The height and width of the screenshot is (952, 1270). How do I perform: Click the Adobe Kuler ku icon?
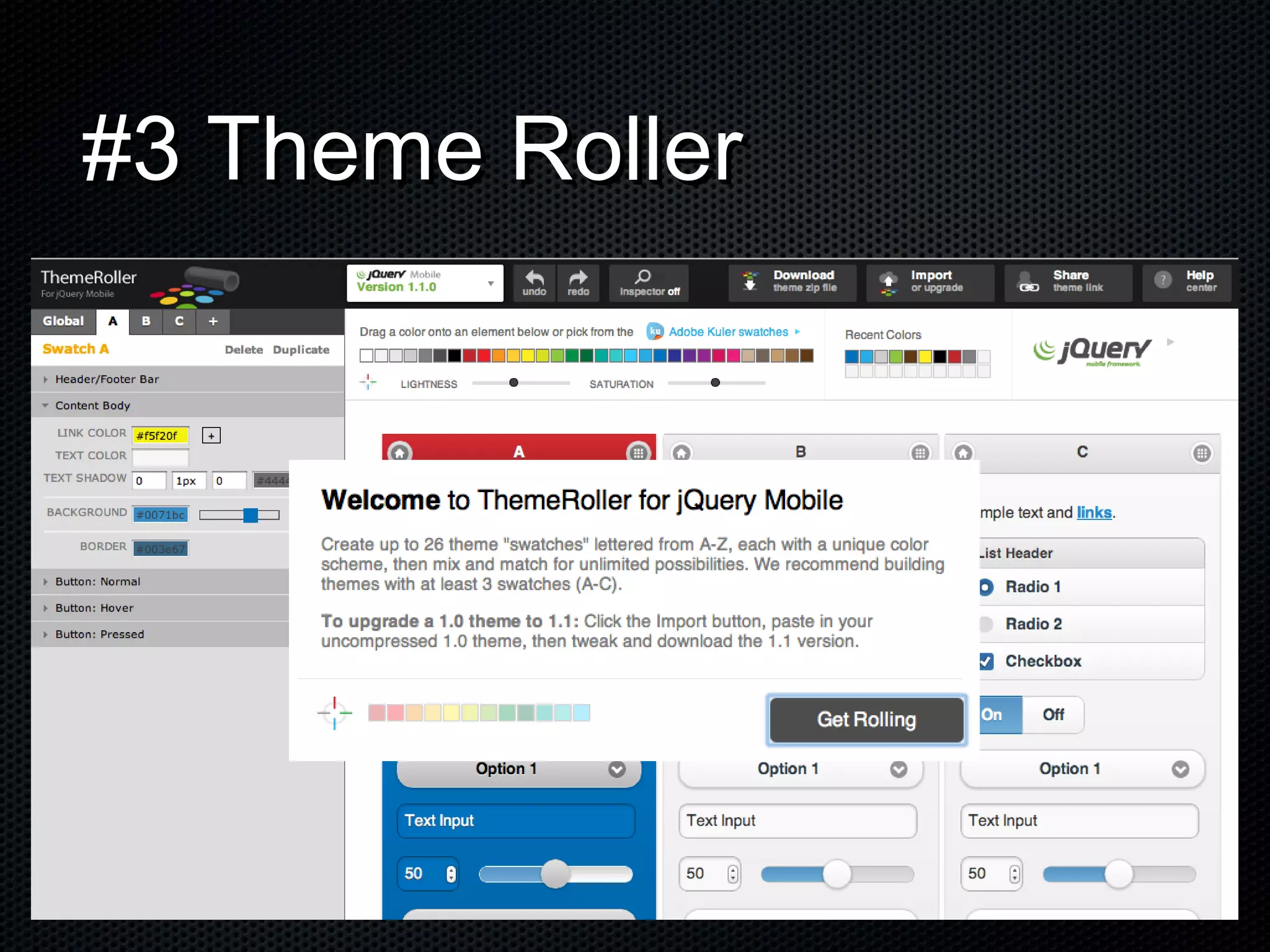[x=655, y=332]
